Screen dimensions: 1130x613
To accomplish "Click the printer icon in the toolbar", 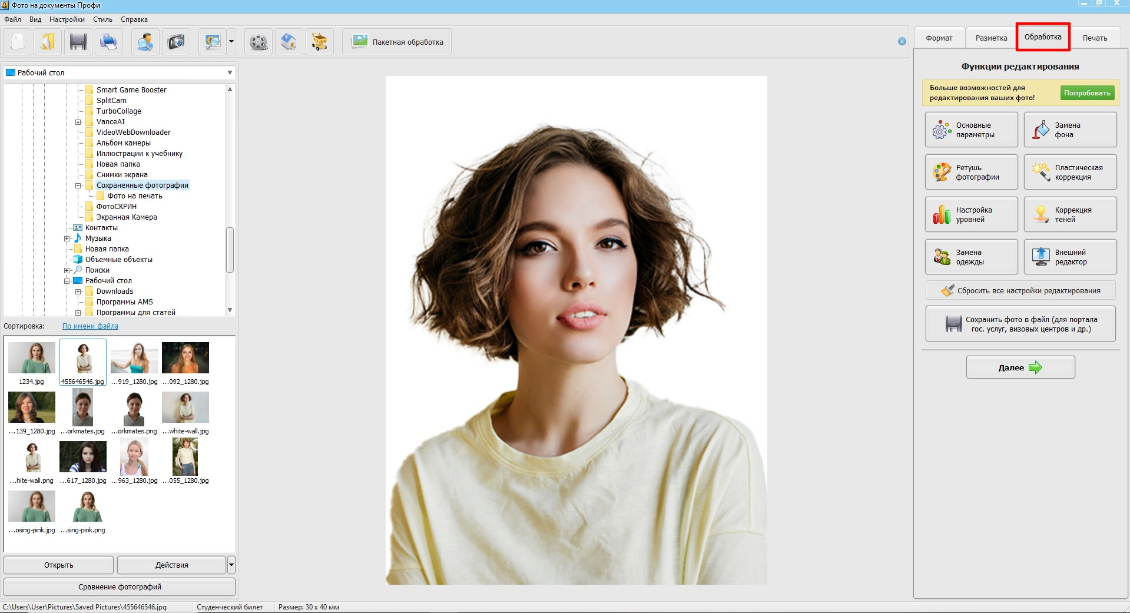I will click(108, 42).
